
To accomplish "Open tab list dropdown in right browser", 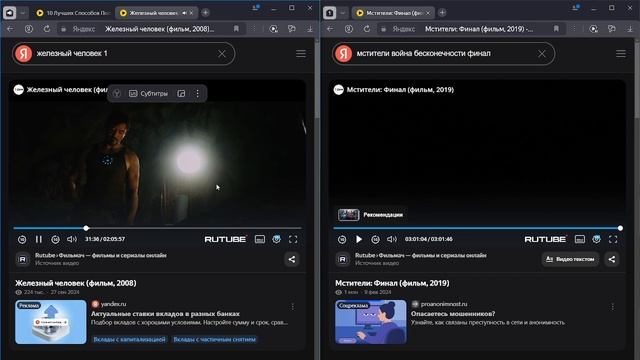I will pyautogui.click(x=343, y=13).
